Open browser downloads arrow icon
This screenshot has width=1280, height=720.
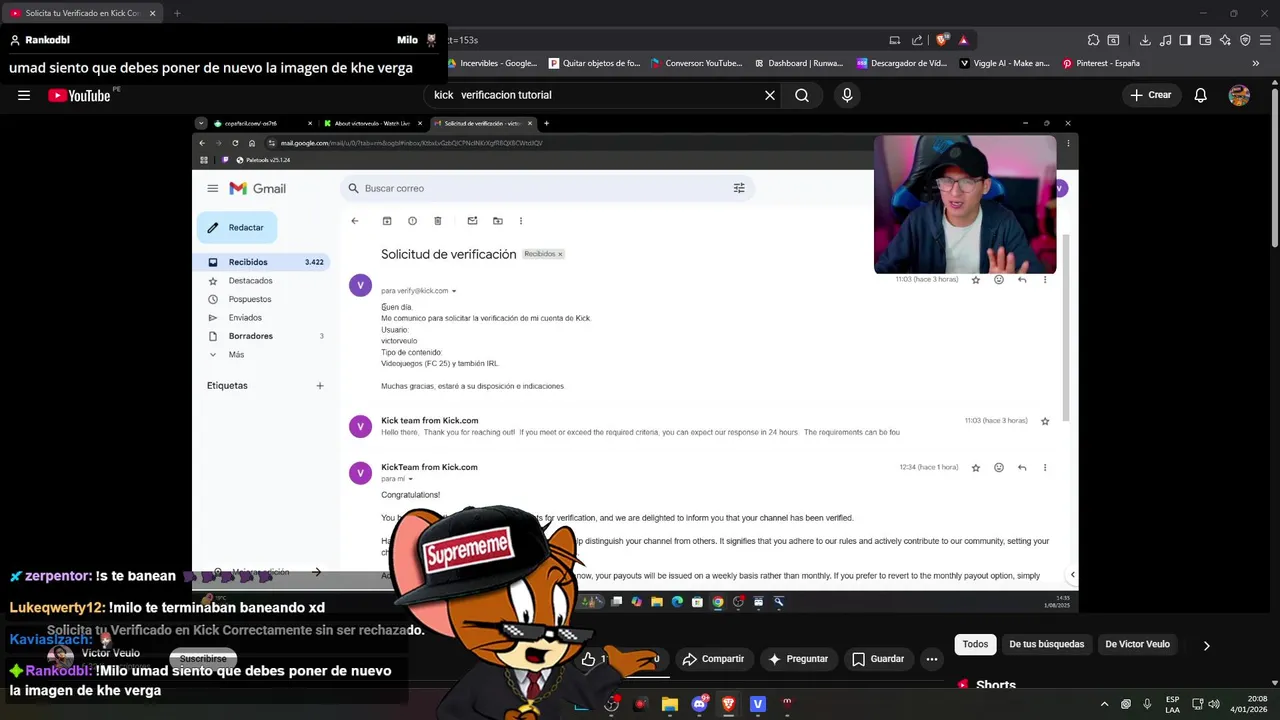[x=1145, y=40]
